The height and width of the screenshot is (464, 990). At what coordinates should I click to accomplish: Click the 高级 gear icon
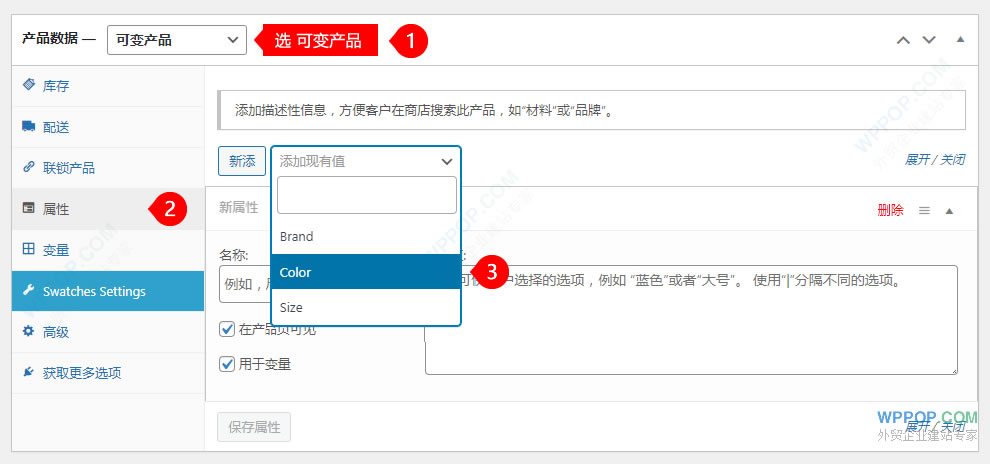pyautogui.click(x=28, y=332)
